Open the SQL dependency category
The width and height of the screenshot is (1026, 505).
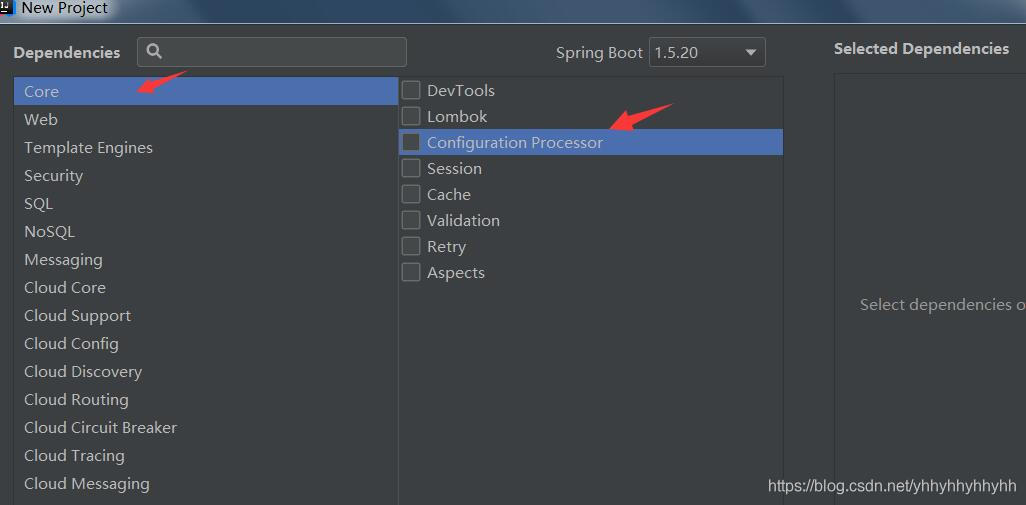[x=38, y=203]
